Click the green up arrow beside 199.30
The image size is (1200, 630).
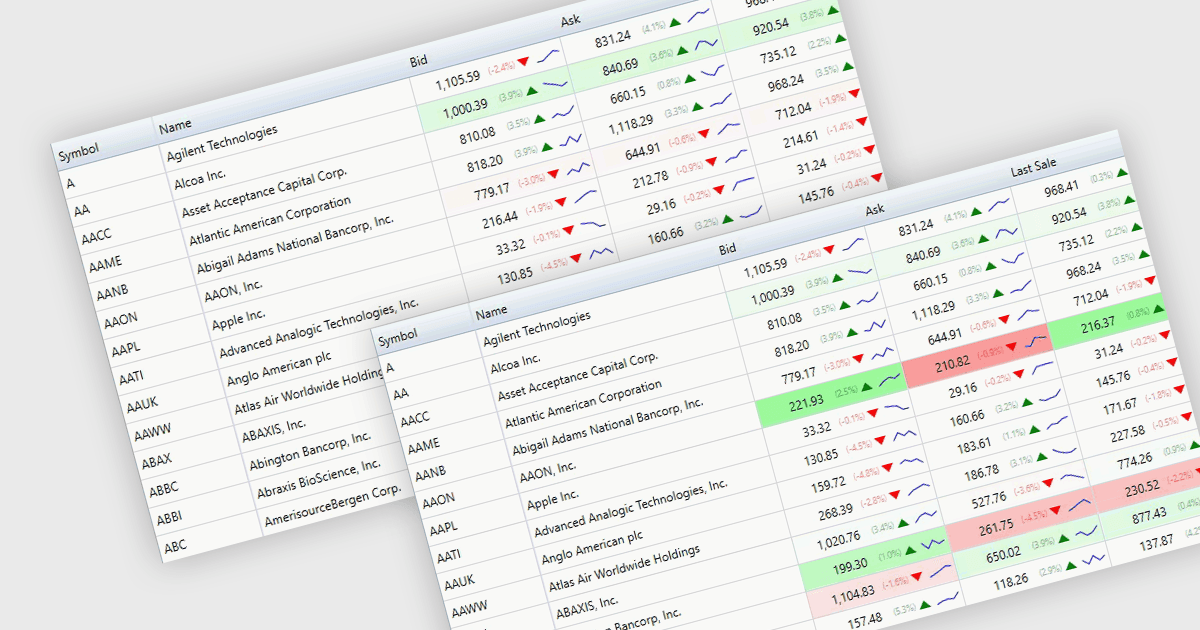tap(913, 549)
